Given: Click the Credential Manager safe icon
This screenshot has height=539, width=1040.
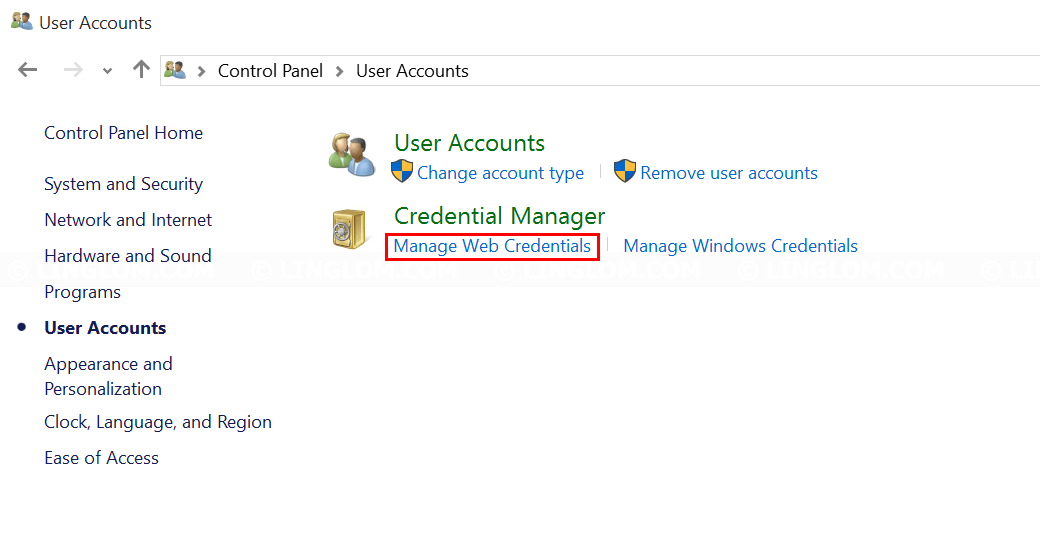Looking at the screenshot, I should [349, 229].
